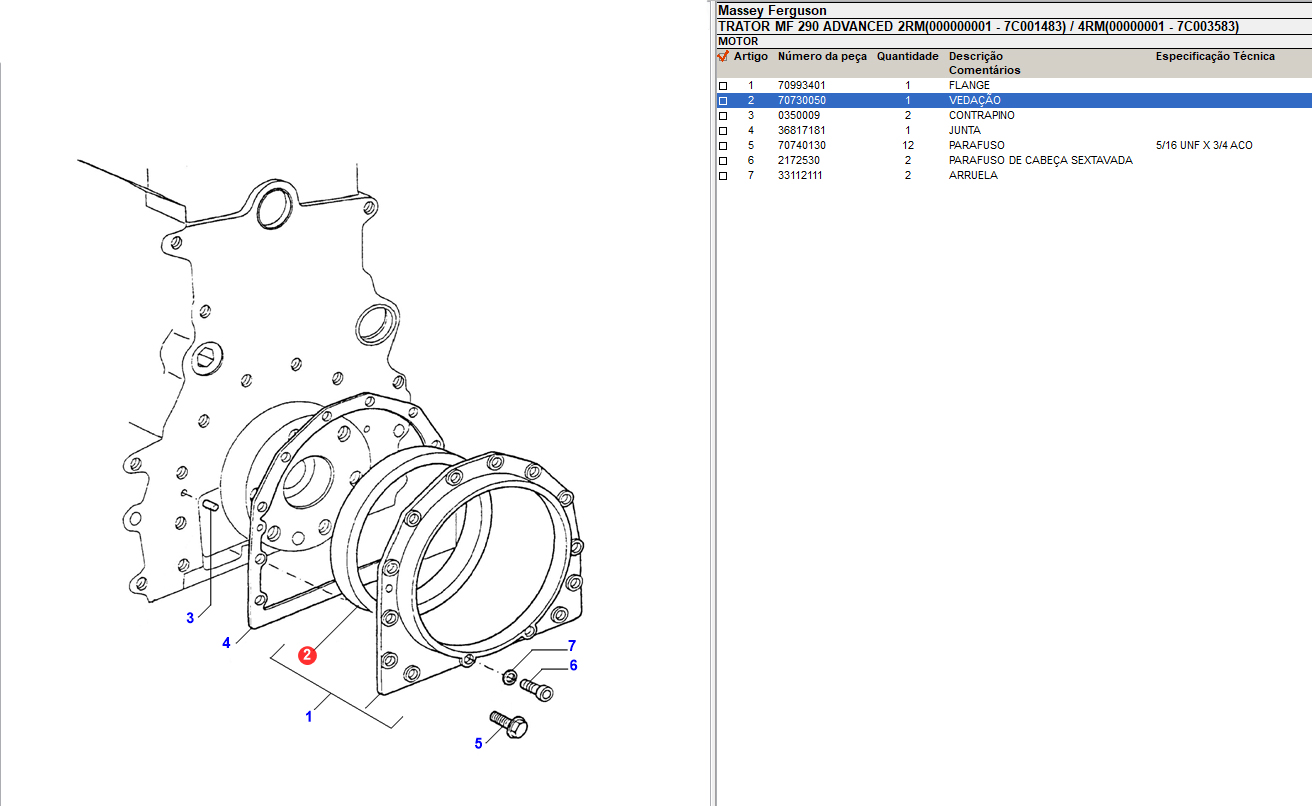Select the PARAFUSO DE CABEÇA SEXTAVADA entry
This screenshot has height=806, width=1312.
coord(1040,161)
